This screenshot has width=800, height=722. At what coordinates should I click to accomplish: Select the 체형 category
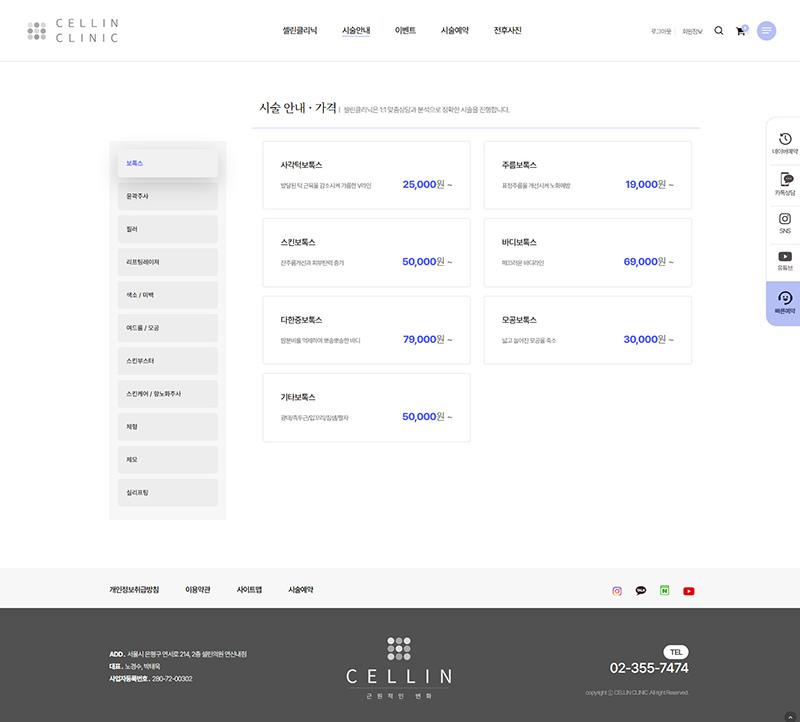coord(168,427)
